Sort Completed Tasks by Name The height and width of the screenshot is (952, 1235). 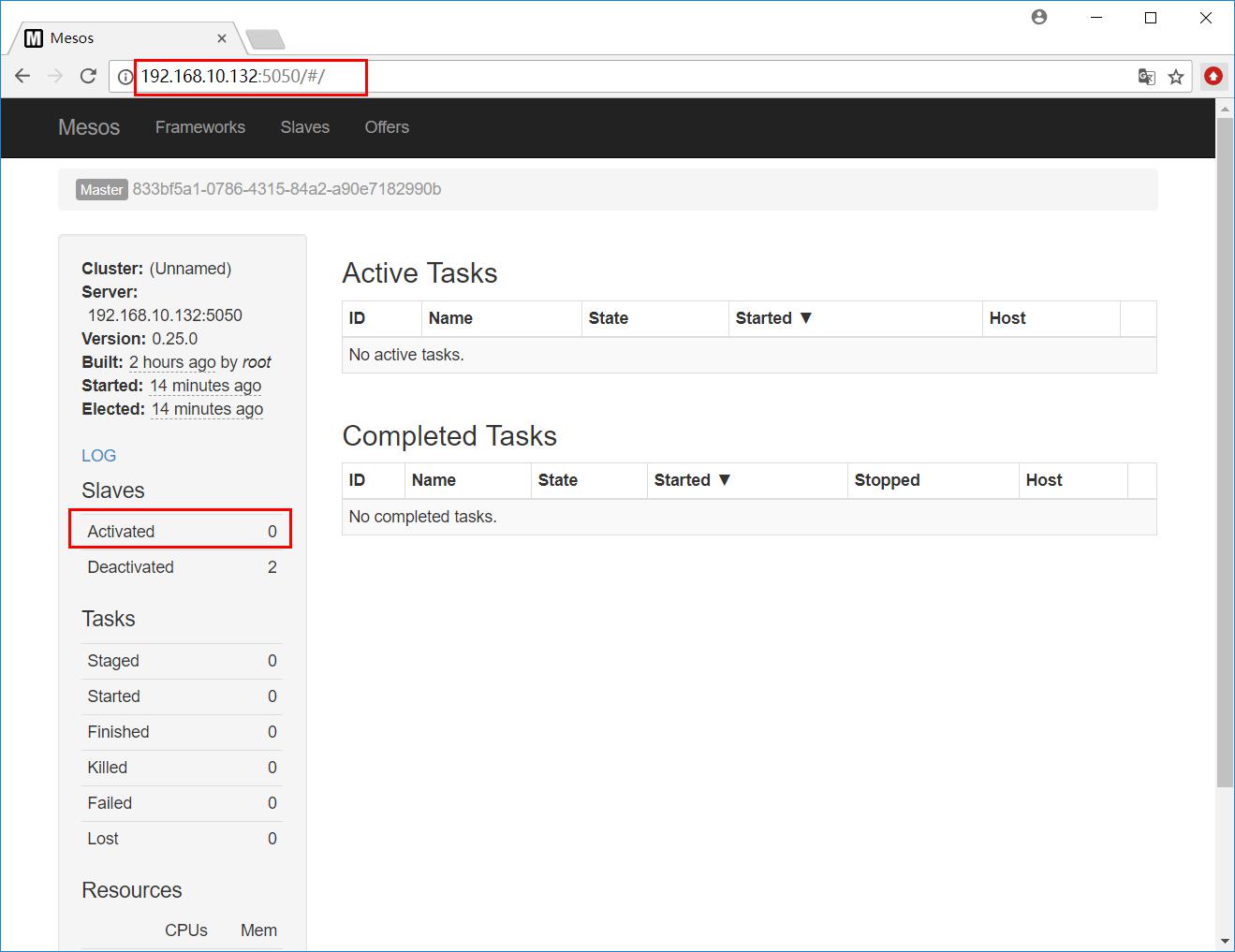pyautogui.click(x=434, y=480)
